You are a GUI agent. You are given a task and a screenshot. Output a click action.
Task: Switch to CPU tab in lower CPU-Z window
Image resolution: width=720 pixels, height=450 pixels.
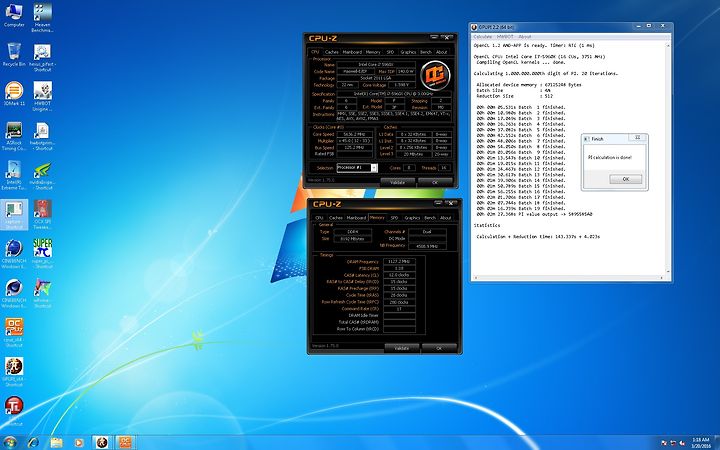319,218
